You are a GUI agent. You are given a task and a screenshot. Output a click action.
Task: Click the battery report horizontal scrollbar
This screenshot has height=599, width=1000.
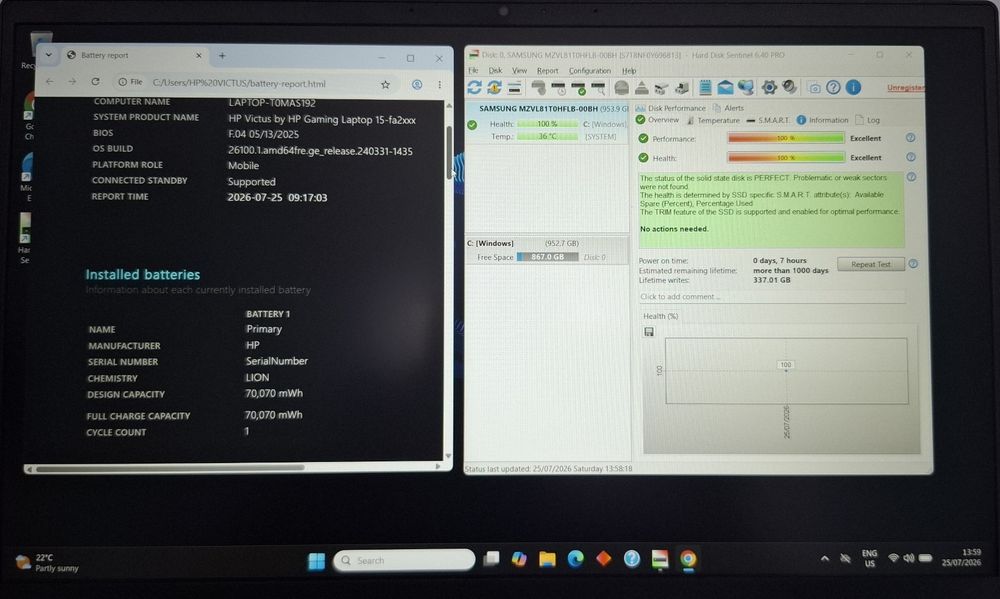(170, 468)
